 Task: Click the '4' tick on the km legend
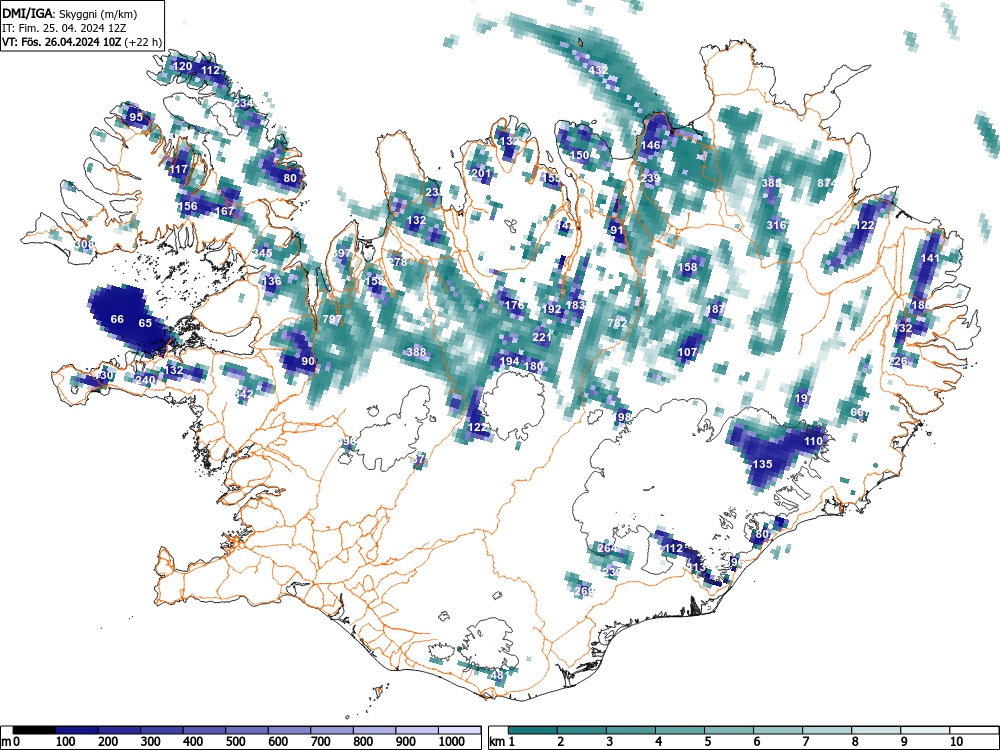[659, 742]
